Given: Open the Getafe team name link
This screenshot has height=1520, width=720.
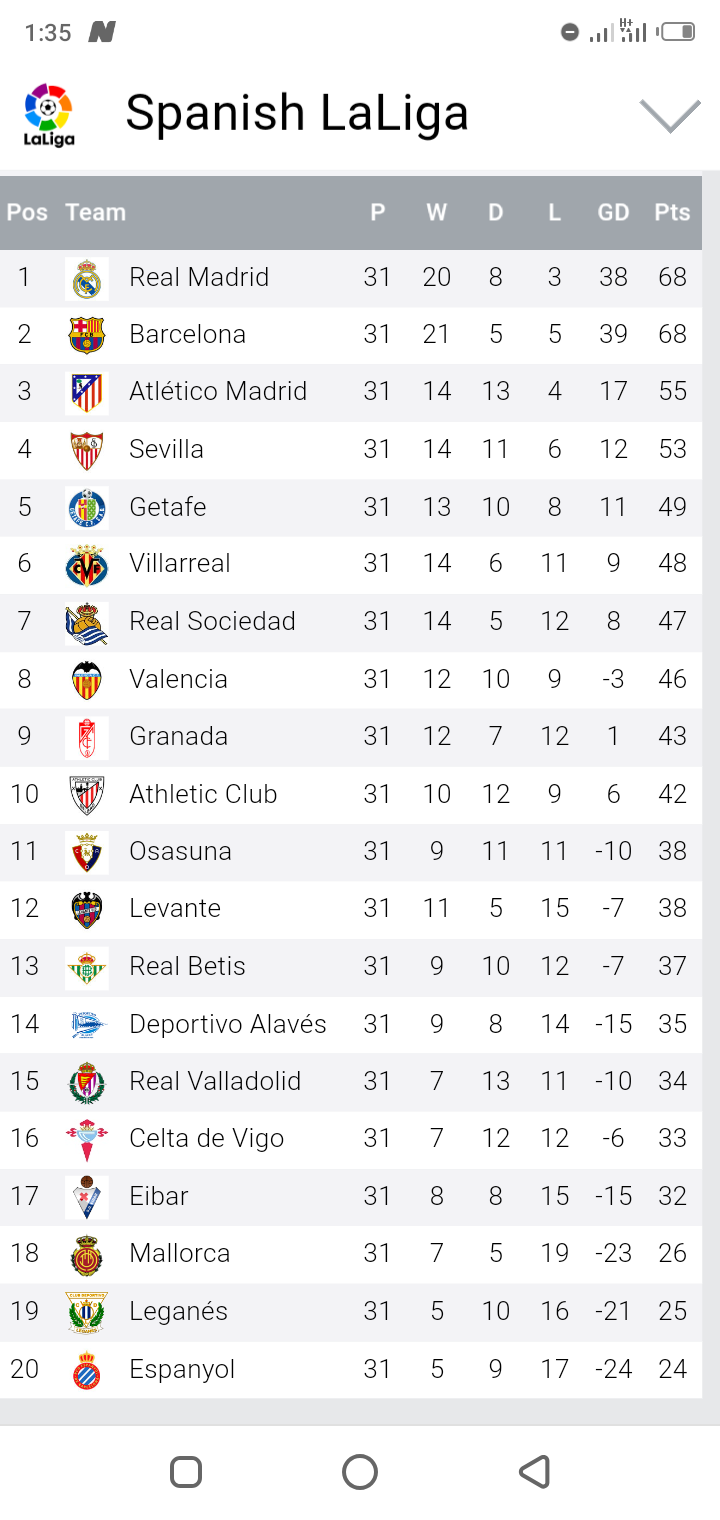Looking at the screenshot, I should (x=168, y=507).
